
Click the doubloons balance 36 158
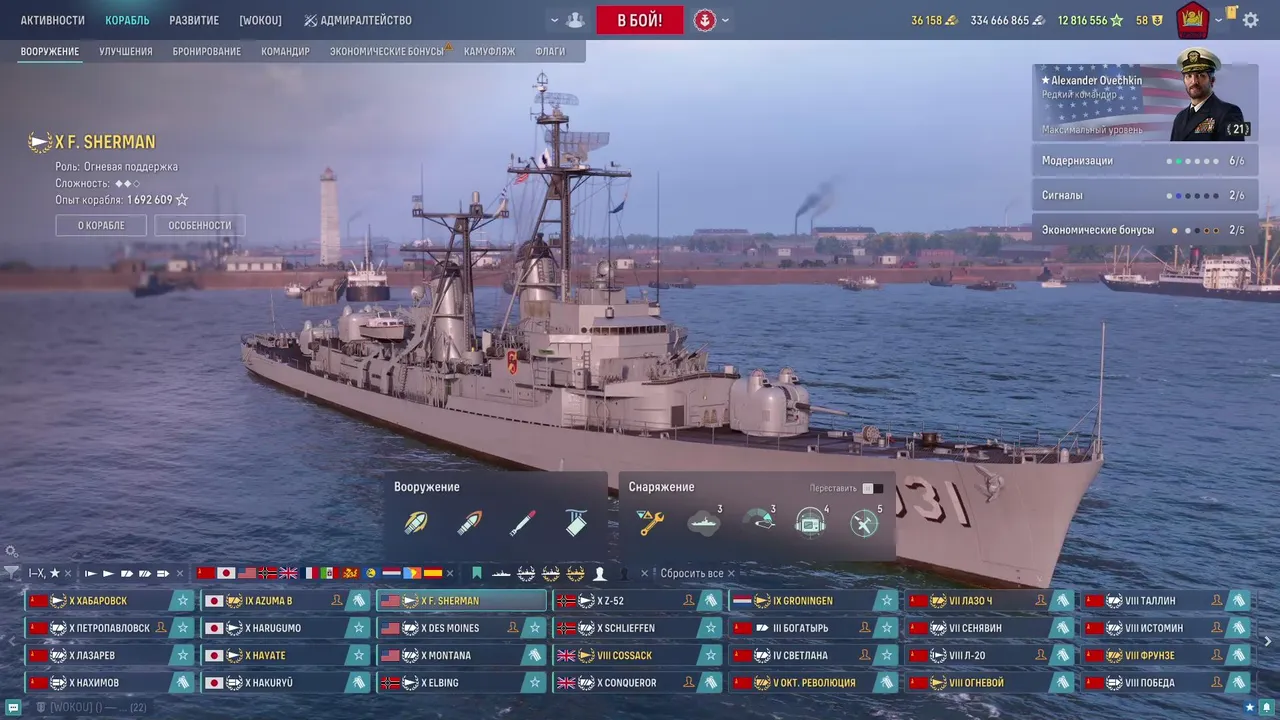click(x=934, y=20)
